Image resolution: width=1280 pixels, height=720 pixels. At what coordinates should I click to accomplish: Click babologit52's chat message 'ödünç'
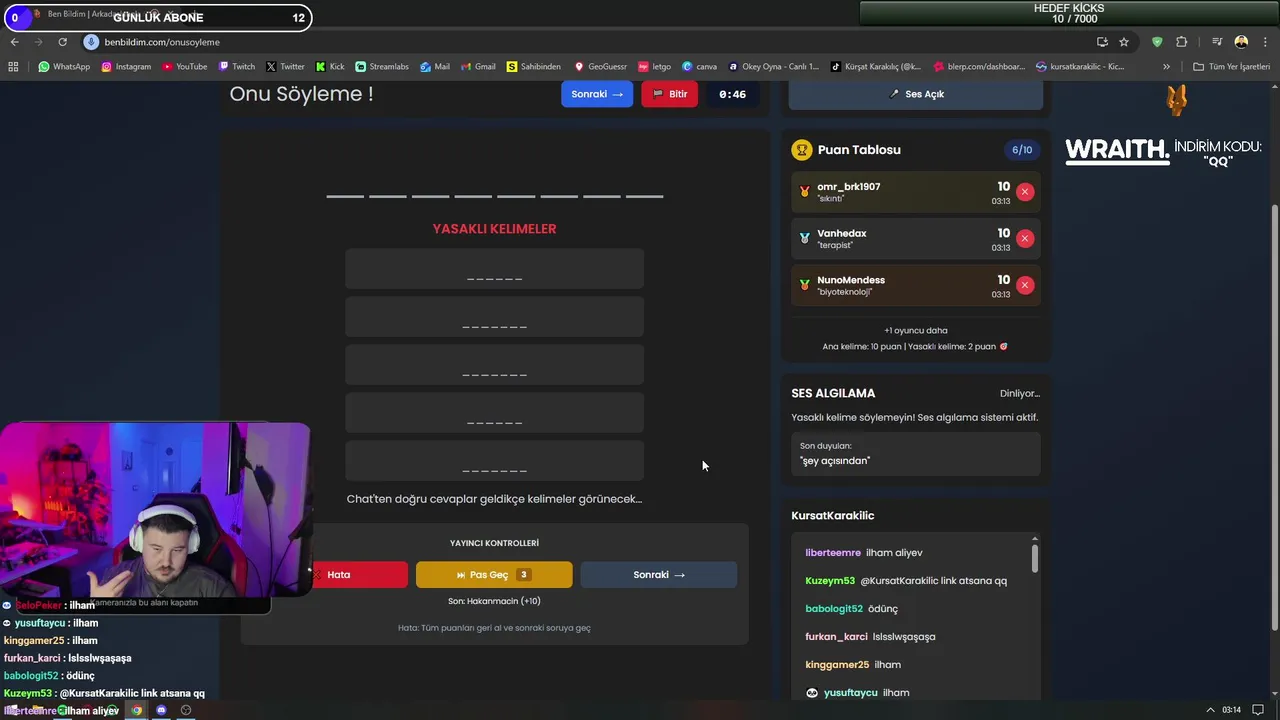pyautogui.click(x=882, y=609)
